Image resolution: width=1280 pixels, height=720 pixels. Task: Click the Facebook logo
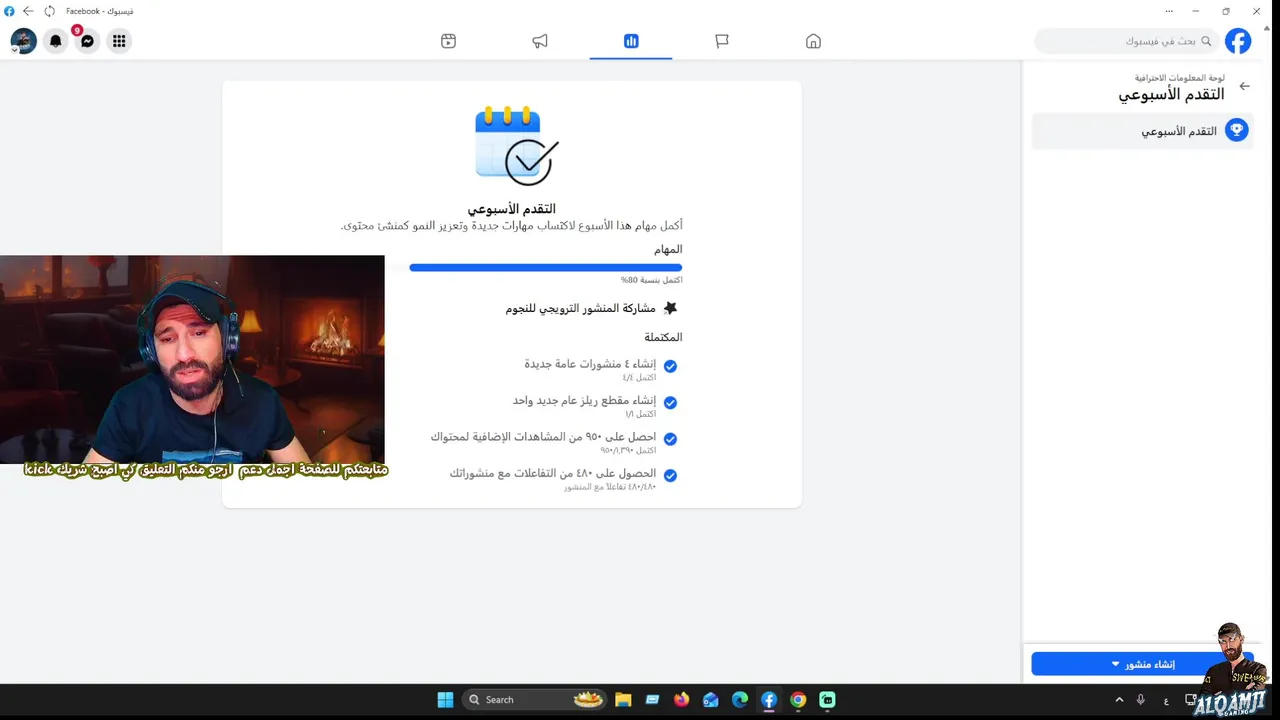click(x=1238, y=41)
